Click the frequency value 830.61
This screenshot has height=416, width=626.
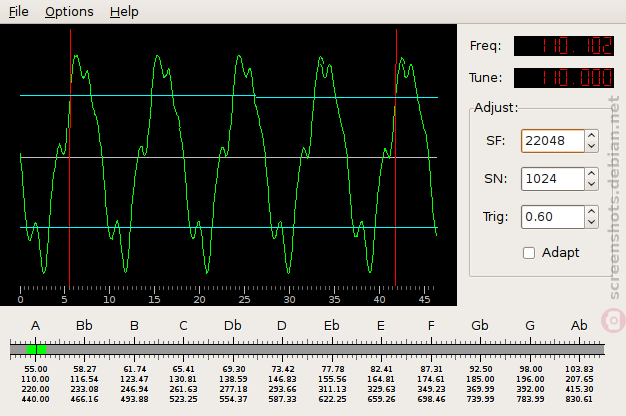(579, 399)
